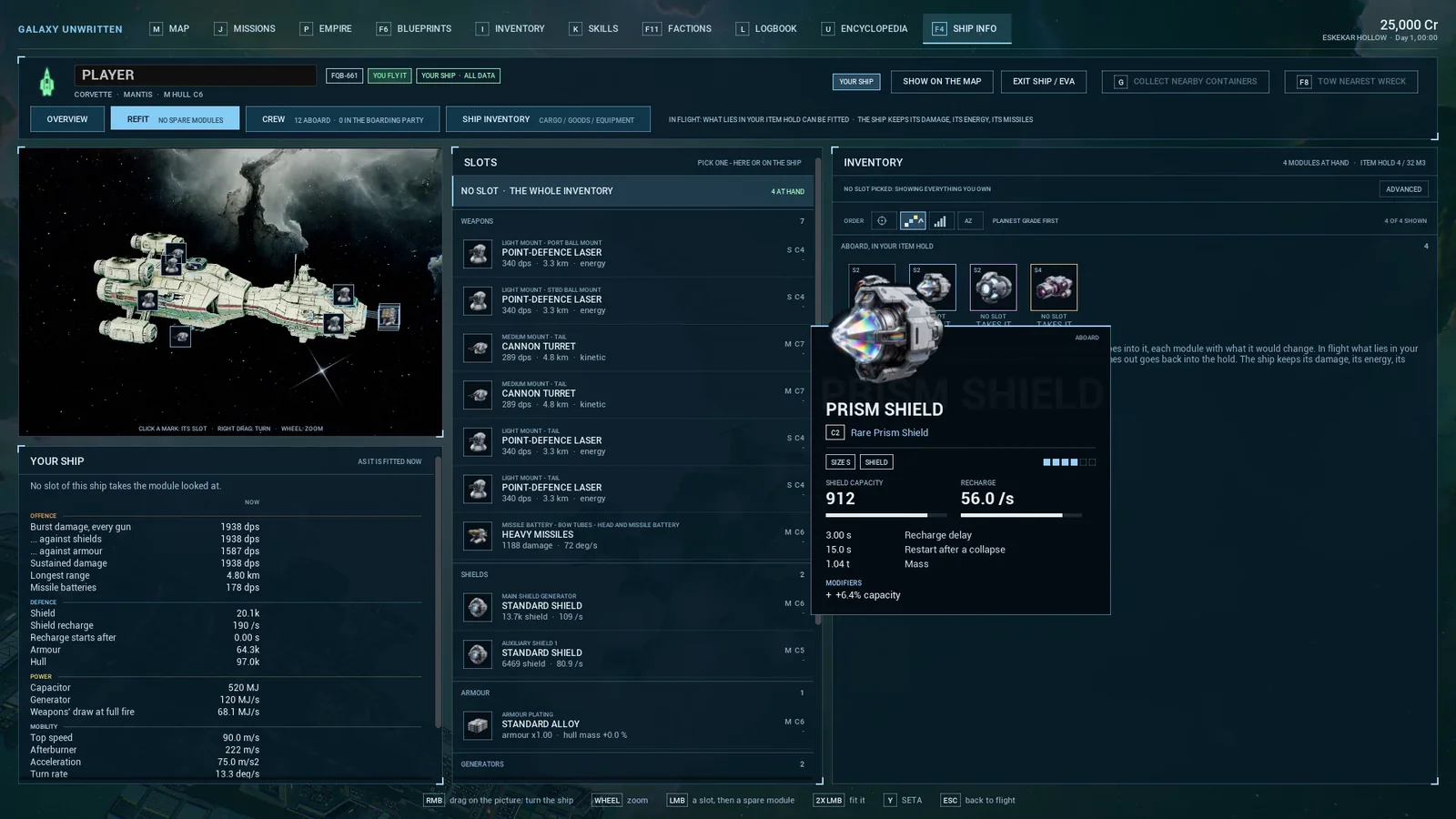This screenshot has width=1456, height=819.
Task: Click the stbd ball mount Point-Defence Laser icon
Action: coord(478,301)
